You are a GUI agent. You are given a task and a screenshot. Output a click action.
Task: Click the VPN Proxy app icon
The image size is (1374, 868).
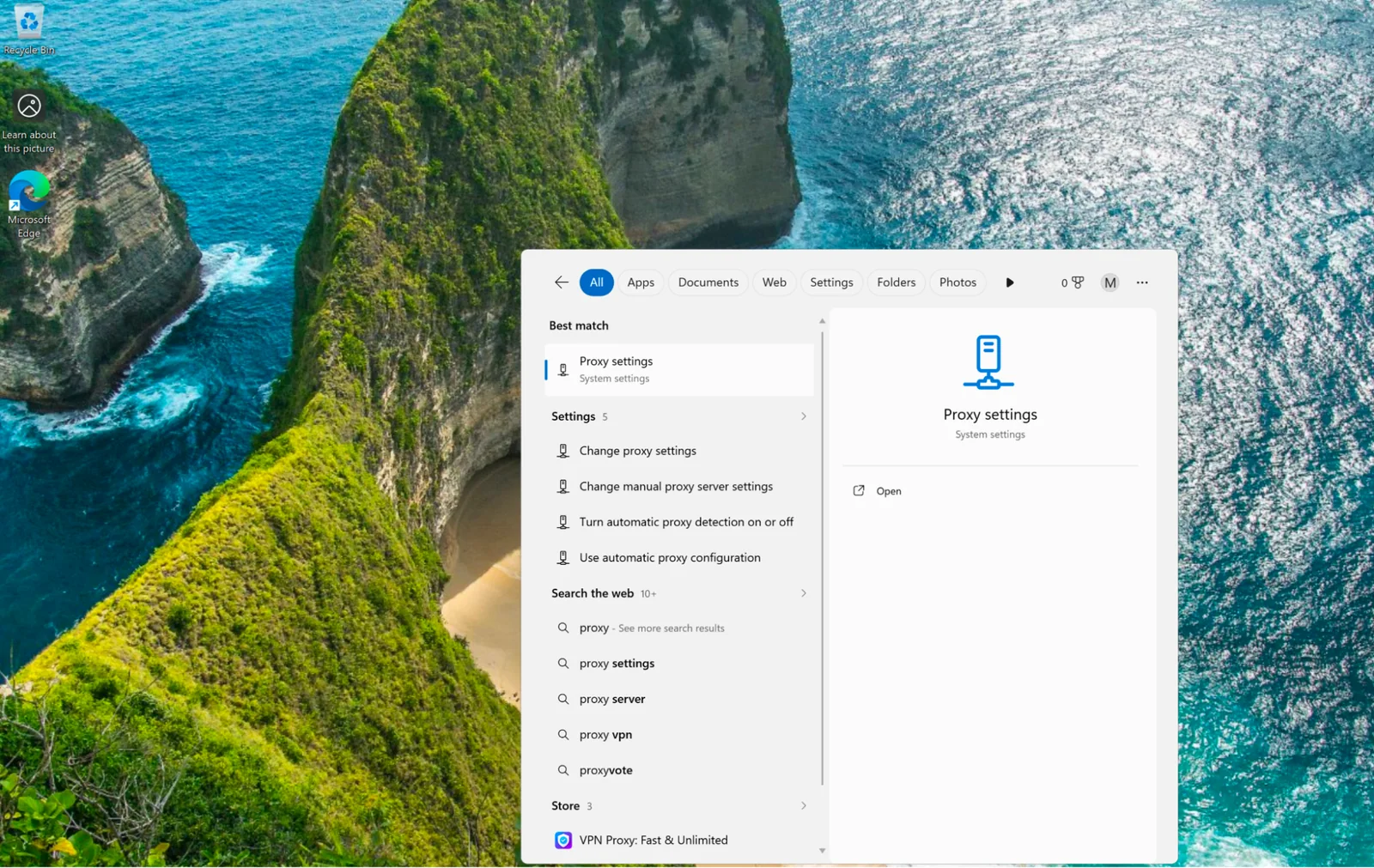pyautogui.click(x=563, y=841)
